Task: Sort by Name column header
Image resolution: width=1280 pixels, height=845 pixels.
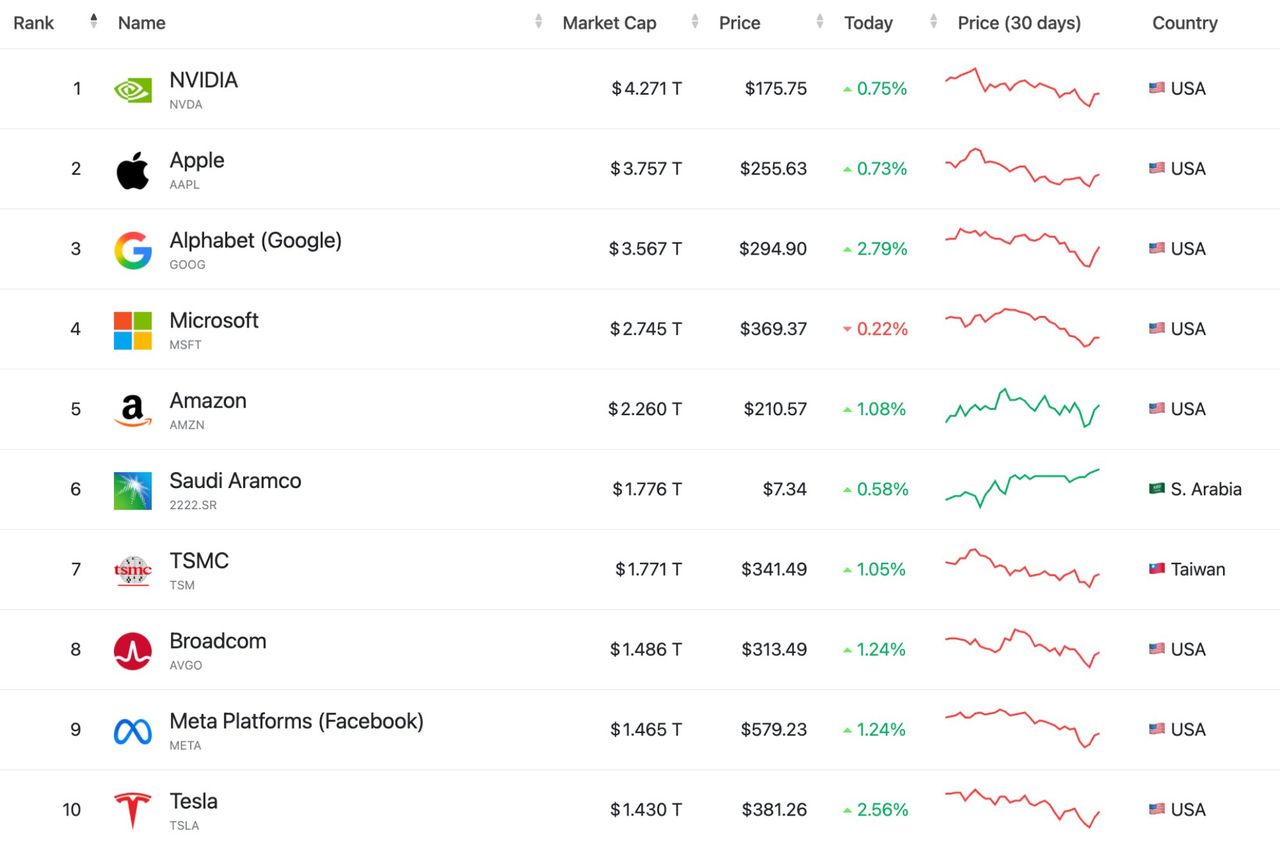Action: [142, 23]
